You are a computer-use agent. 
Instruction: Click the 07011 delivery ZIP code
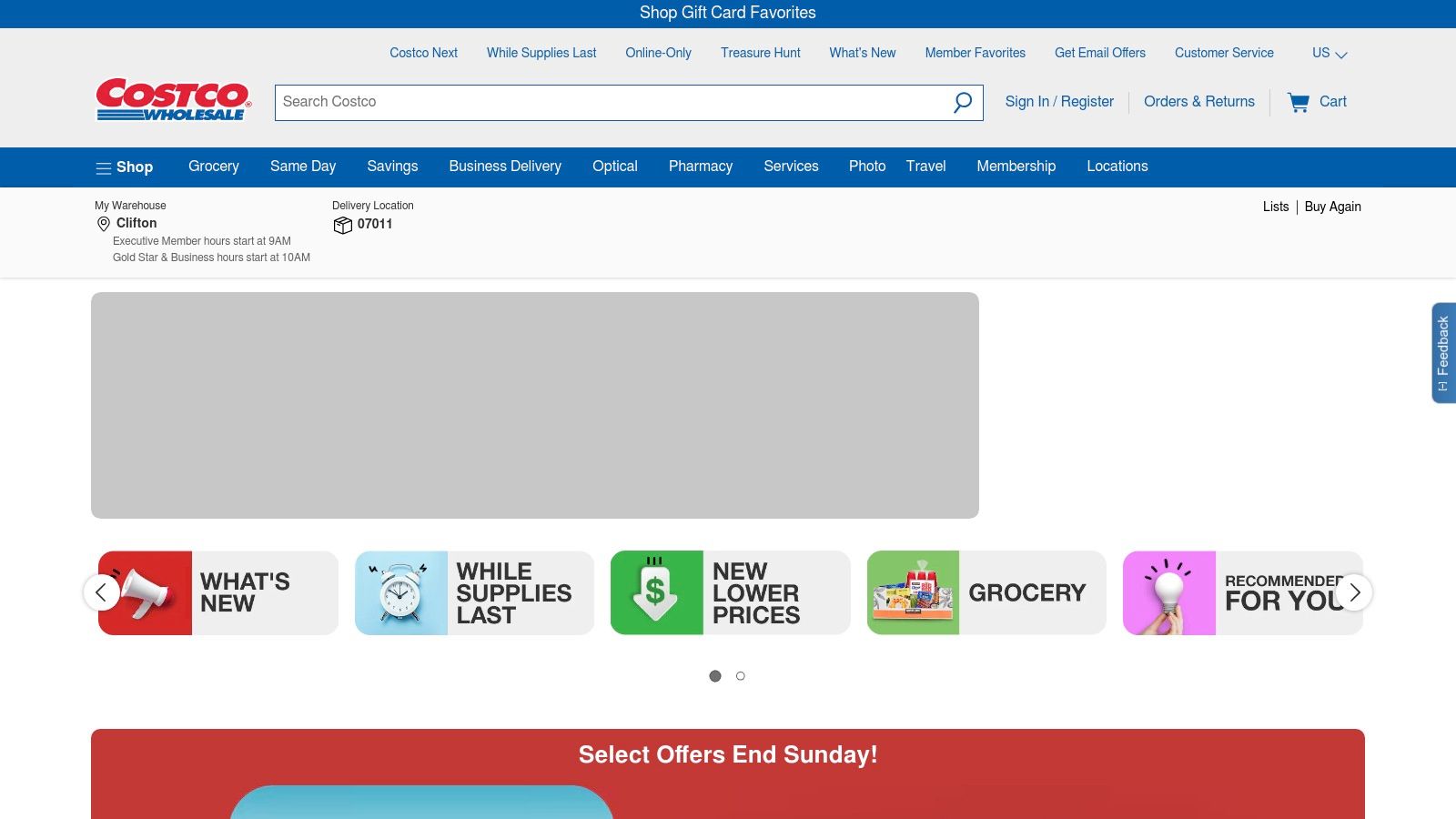[375, 224]
